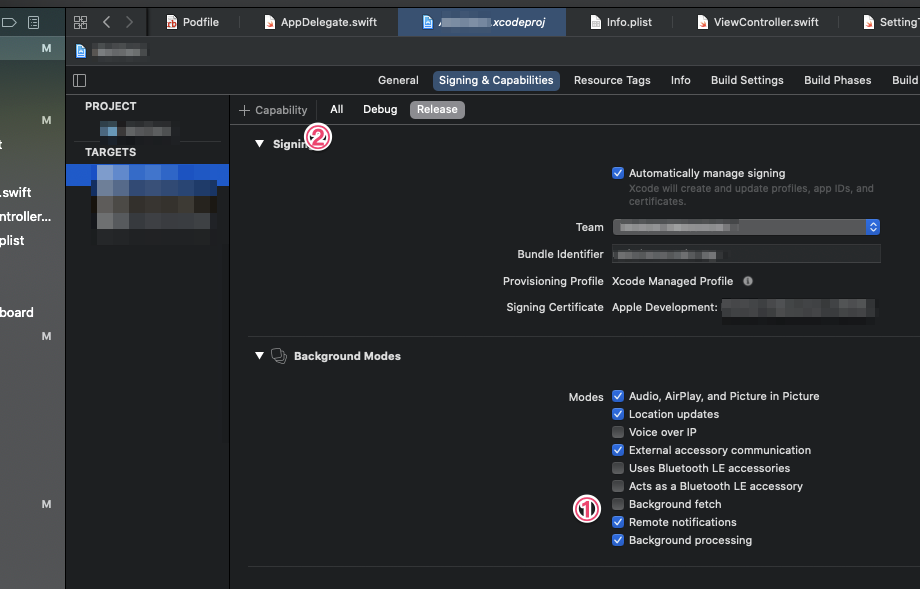Enable Voice over IP mode
Screen dimensions: 920x589
tap(618, 432)
